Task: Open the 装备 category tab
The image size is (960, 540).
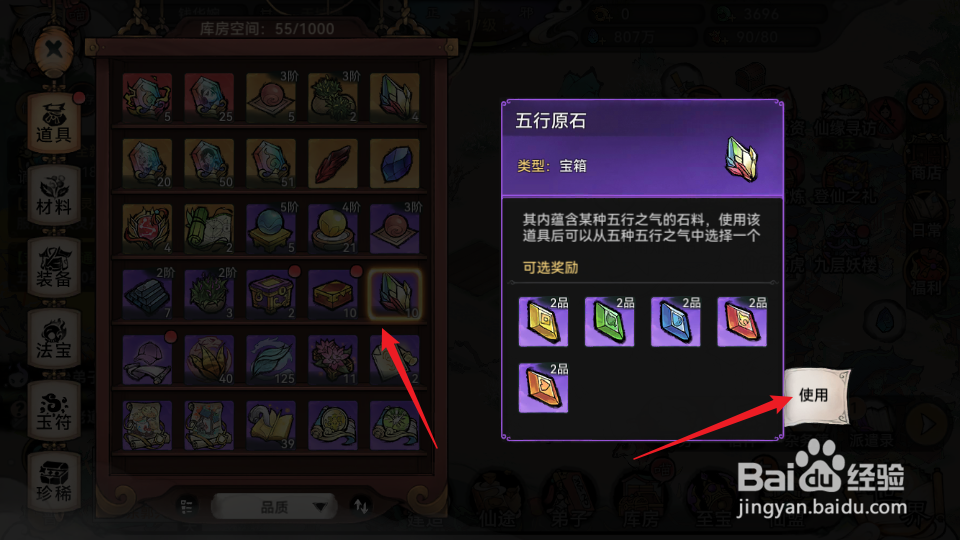Action: pyautogui.click(x=54, y=268)
